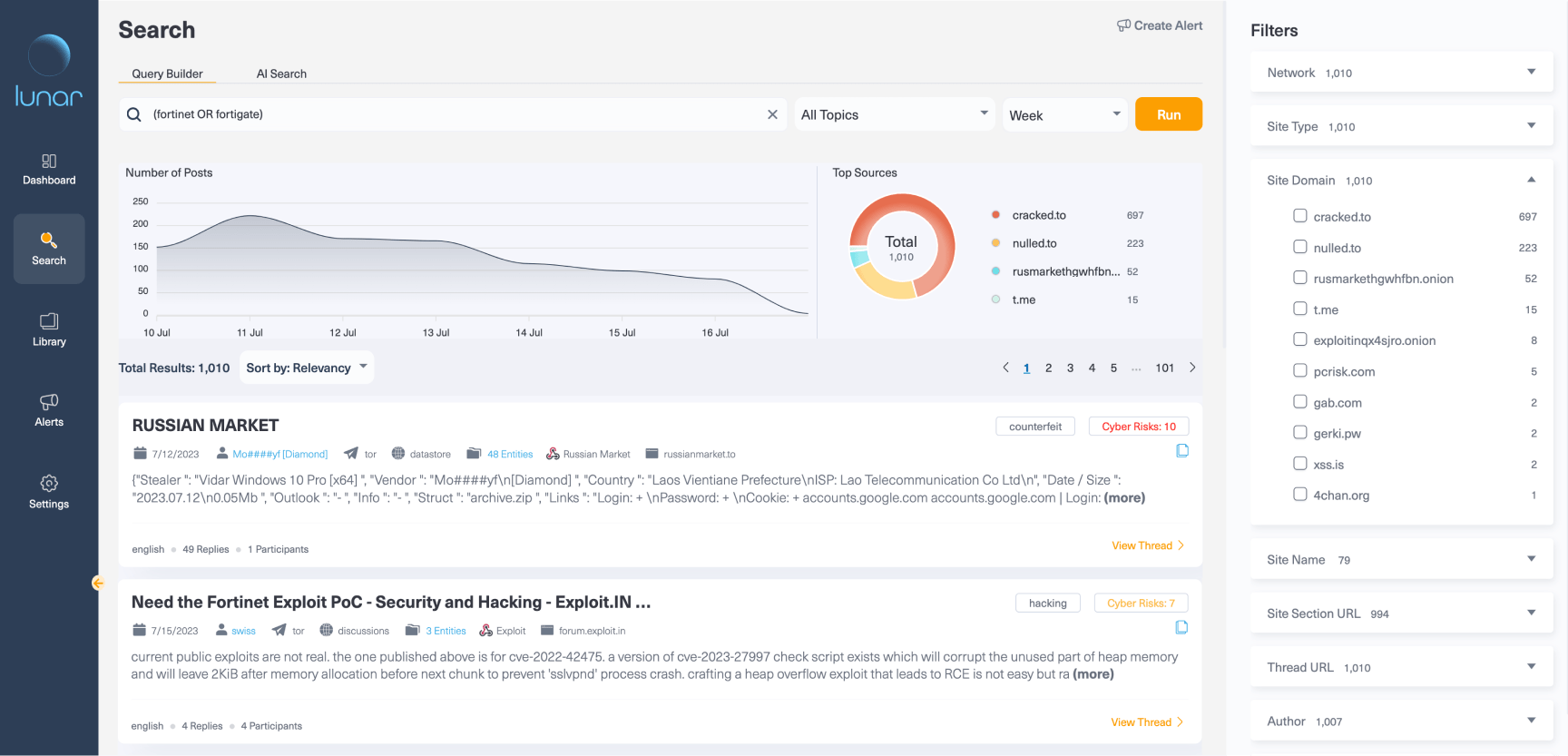Check the exploitinqx4sjro.onion filter
Image resolution: width=1568 pixels, height=756 pixels.
[1300, 339]
